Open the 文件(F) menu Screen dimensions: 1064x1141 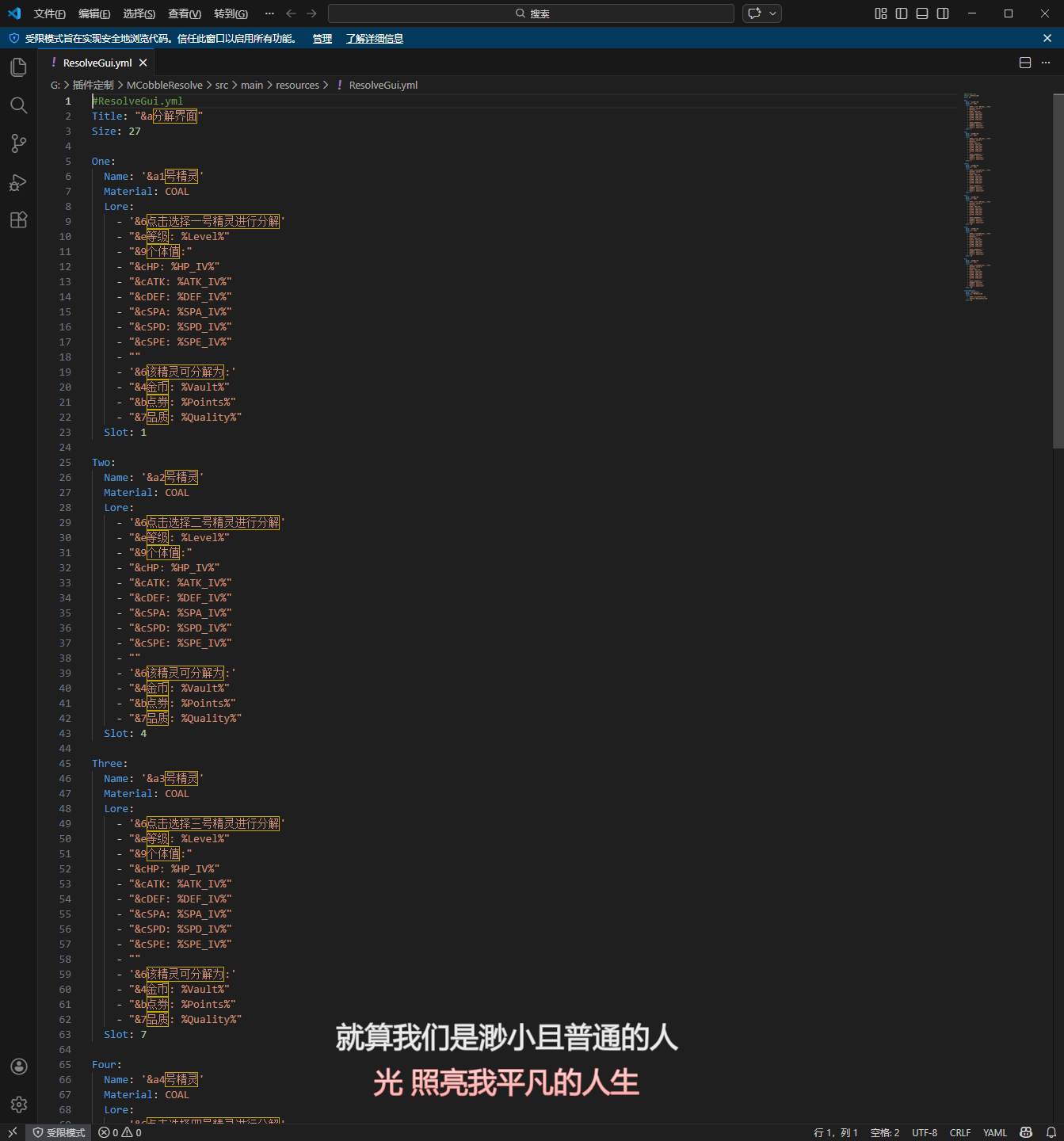tap(49, 13)
